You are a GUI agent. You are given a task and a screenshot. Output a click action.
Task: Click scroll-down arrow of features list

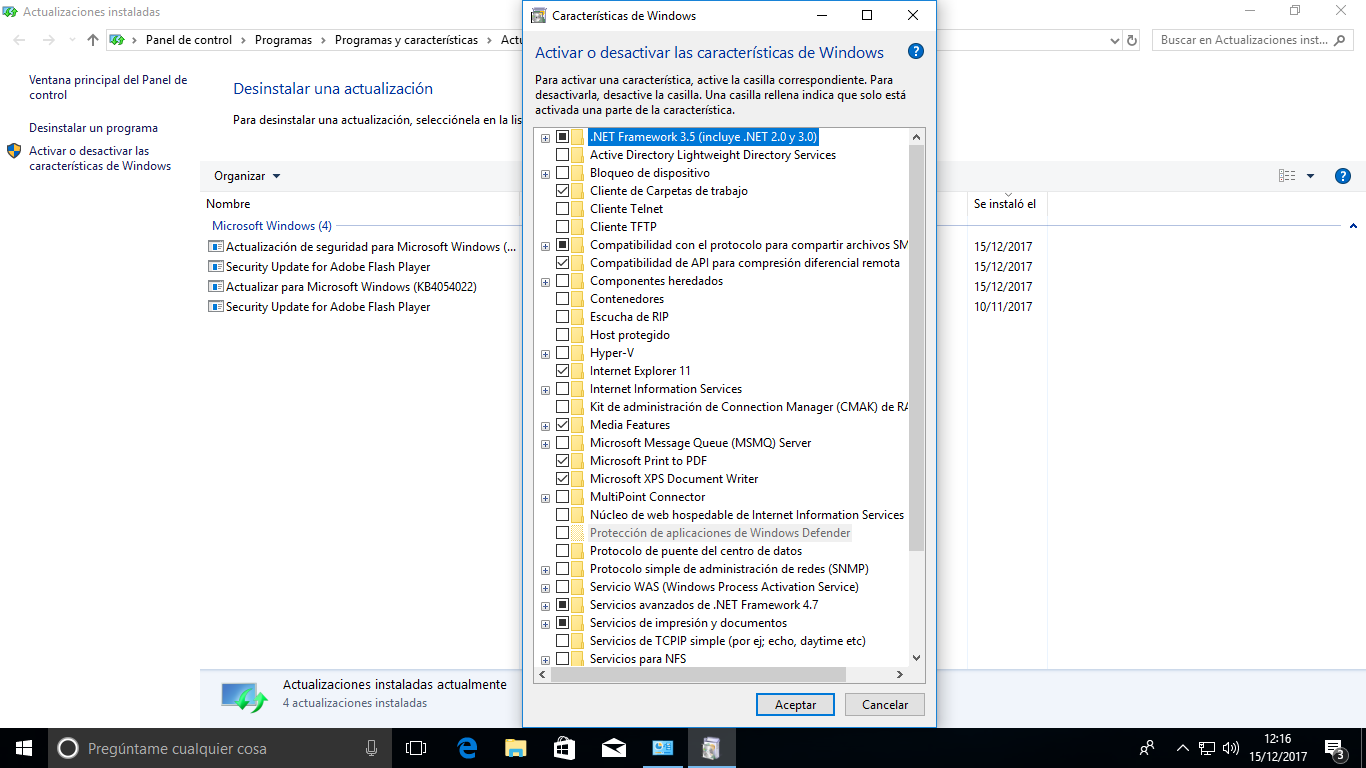pos(917,658)
